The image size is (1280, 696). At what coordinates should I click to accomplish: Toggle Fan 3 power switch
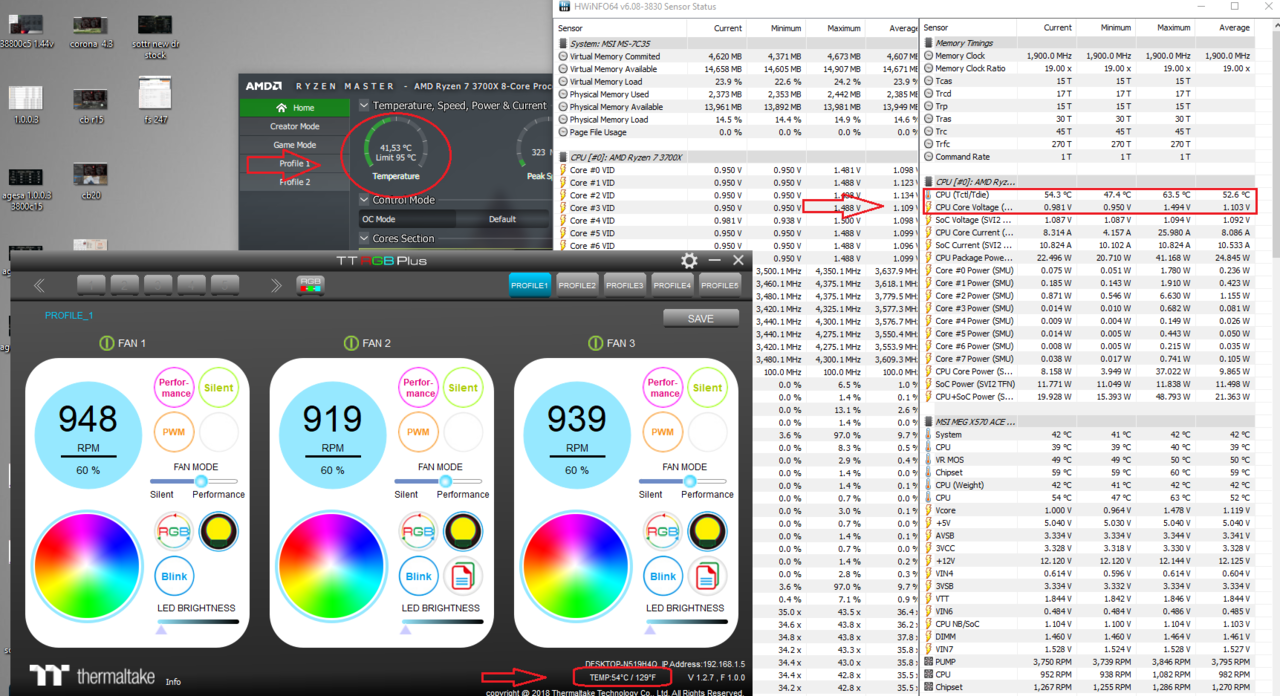point(596,343)
